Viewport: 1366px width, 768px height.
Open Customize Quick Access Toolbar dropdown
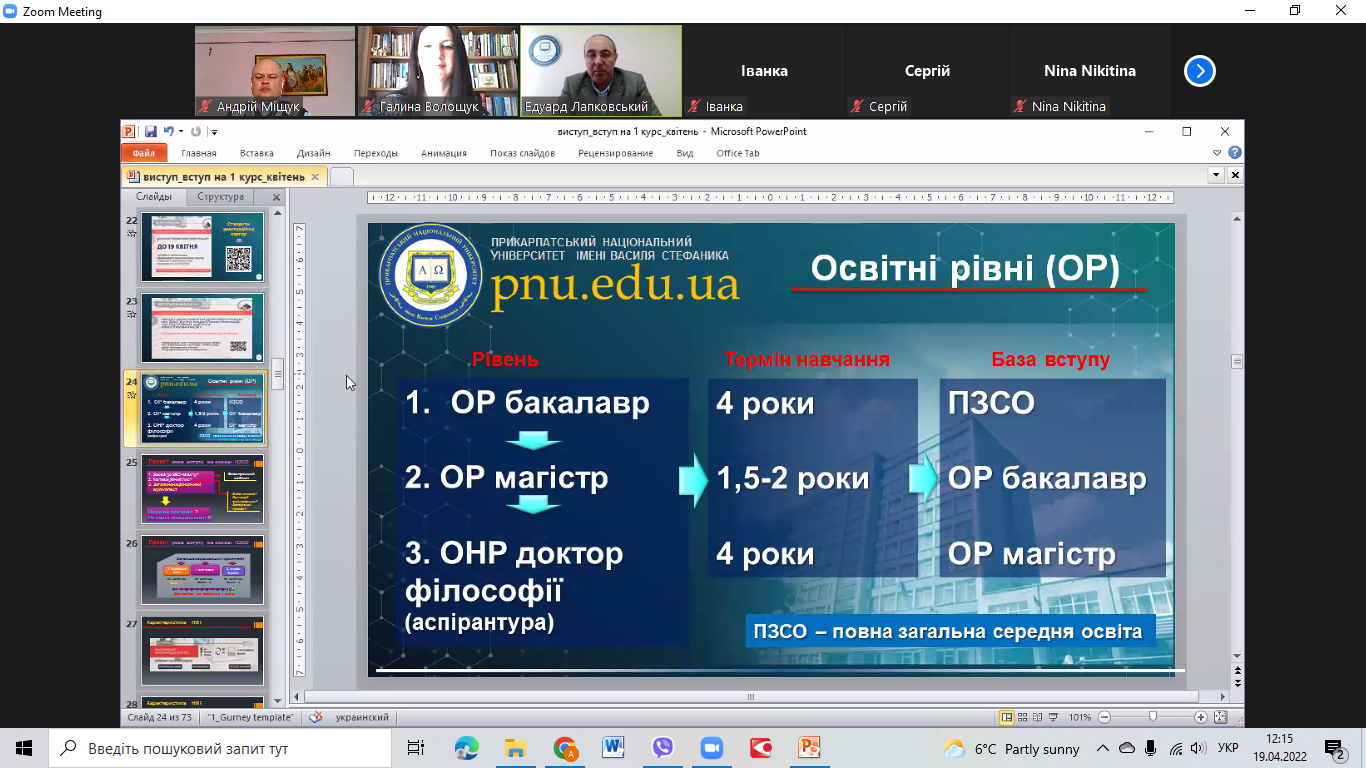pos(214,132)
